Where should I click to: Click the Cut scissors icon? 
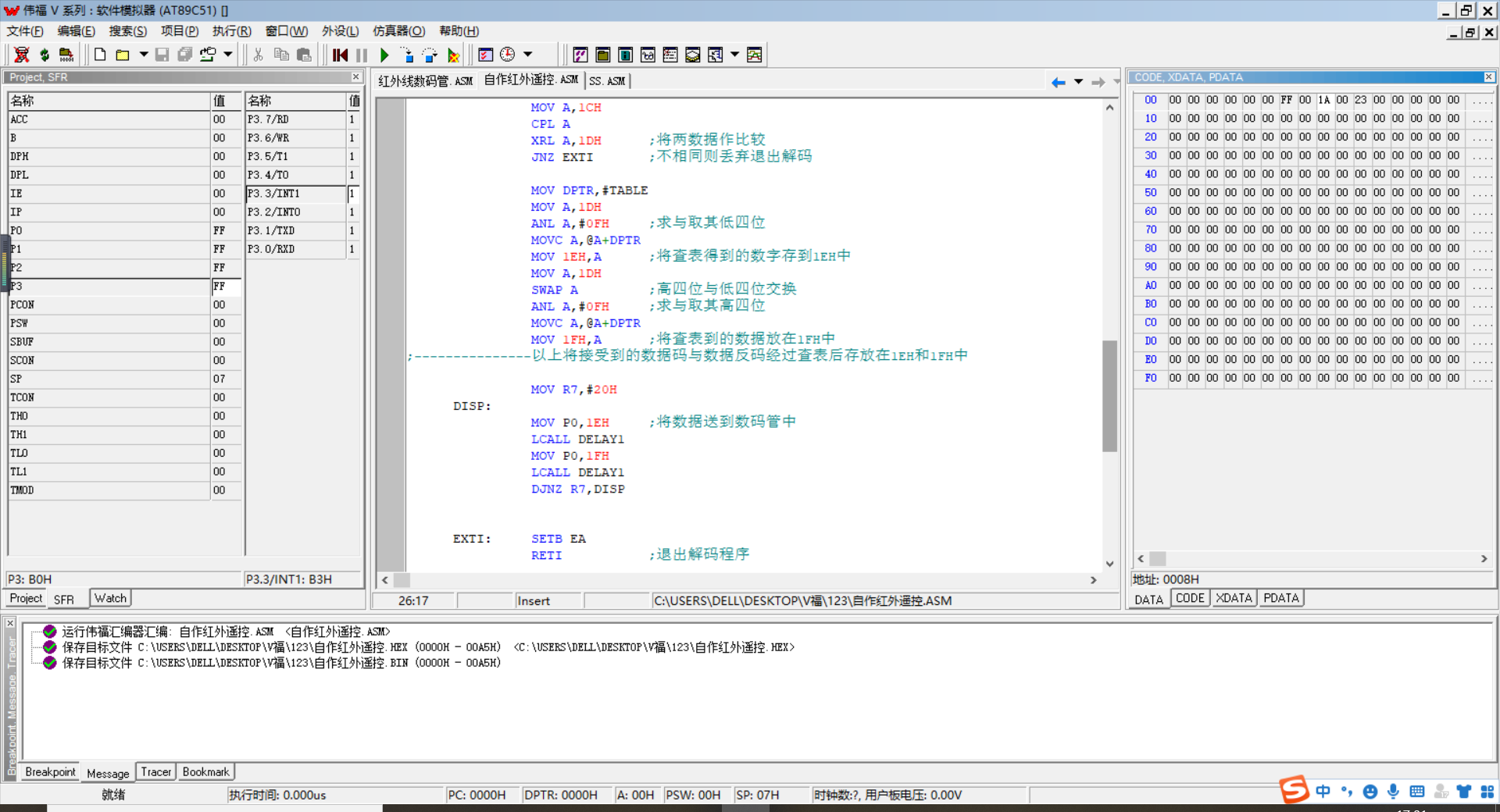[x=258, y=55]
